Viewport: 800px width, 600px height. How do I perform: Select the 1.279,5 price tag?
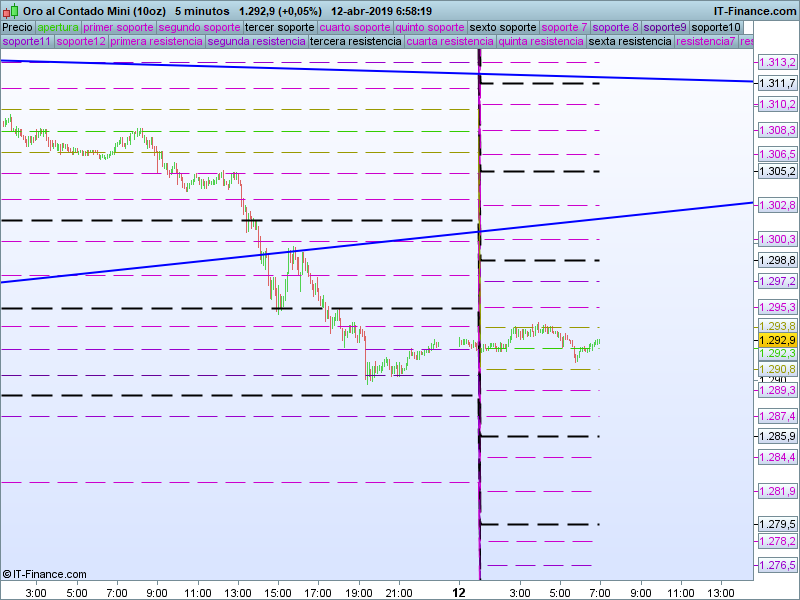(x=777, y=524)
